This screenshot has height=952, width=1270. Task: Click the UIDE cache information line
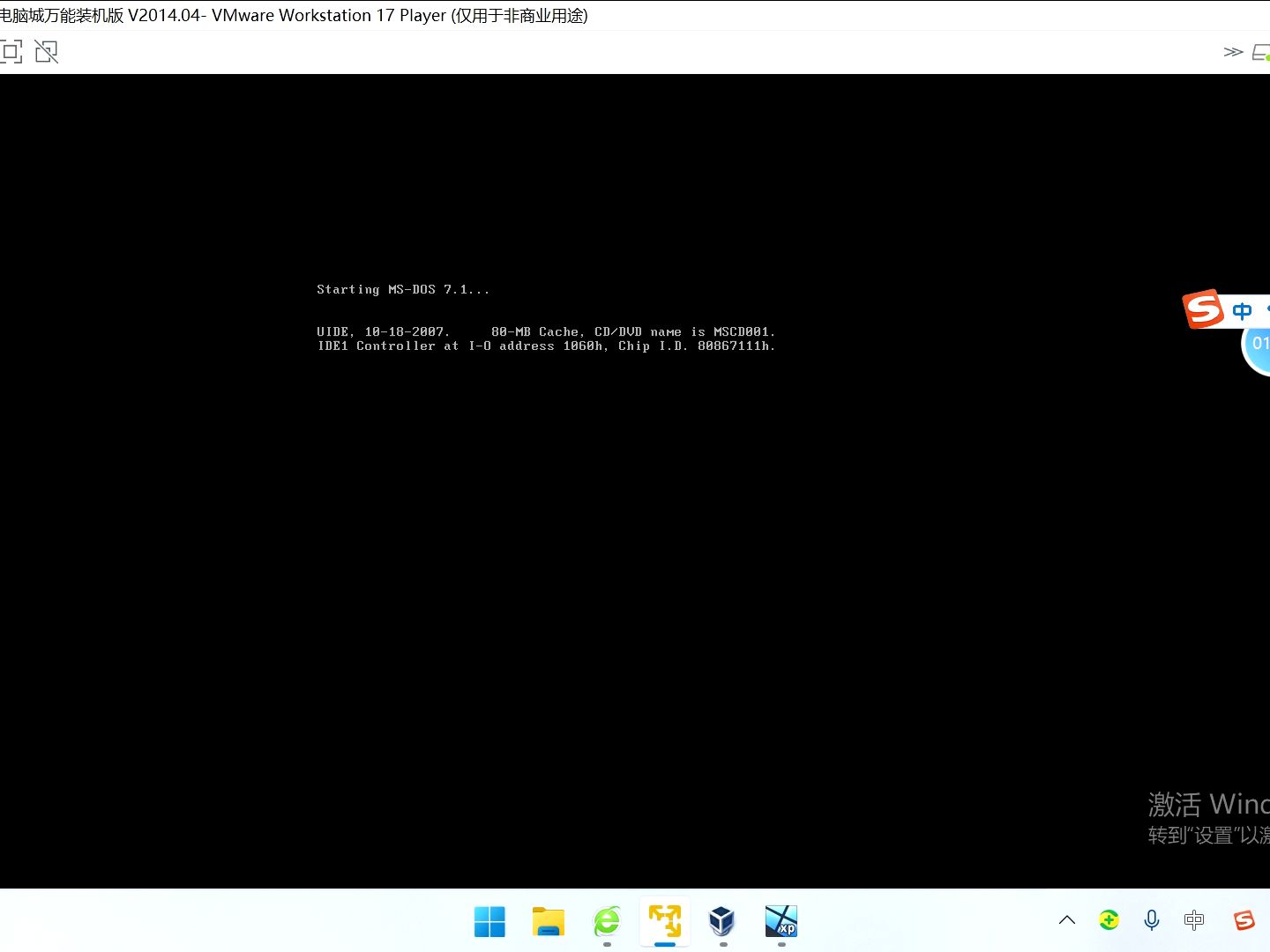tap(546, 331)
